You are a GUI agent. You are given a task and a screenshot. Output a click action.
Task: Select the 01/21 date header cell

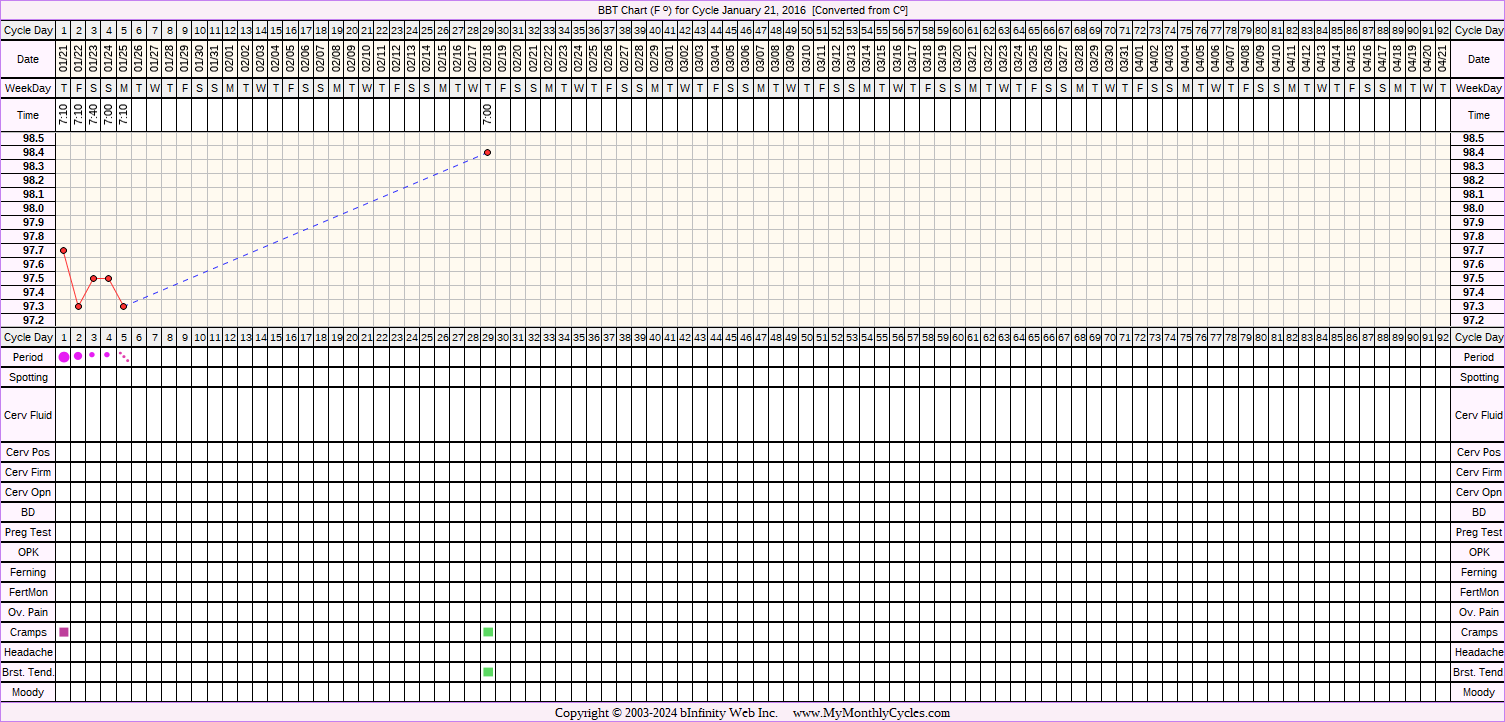coord(63,60)
